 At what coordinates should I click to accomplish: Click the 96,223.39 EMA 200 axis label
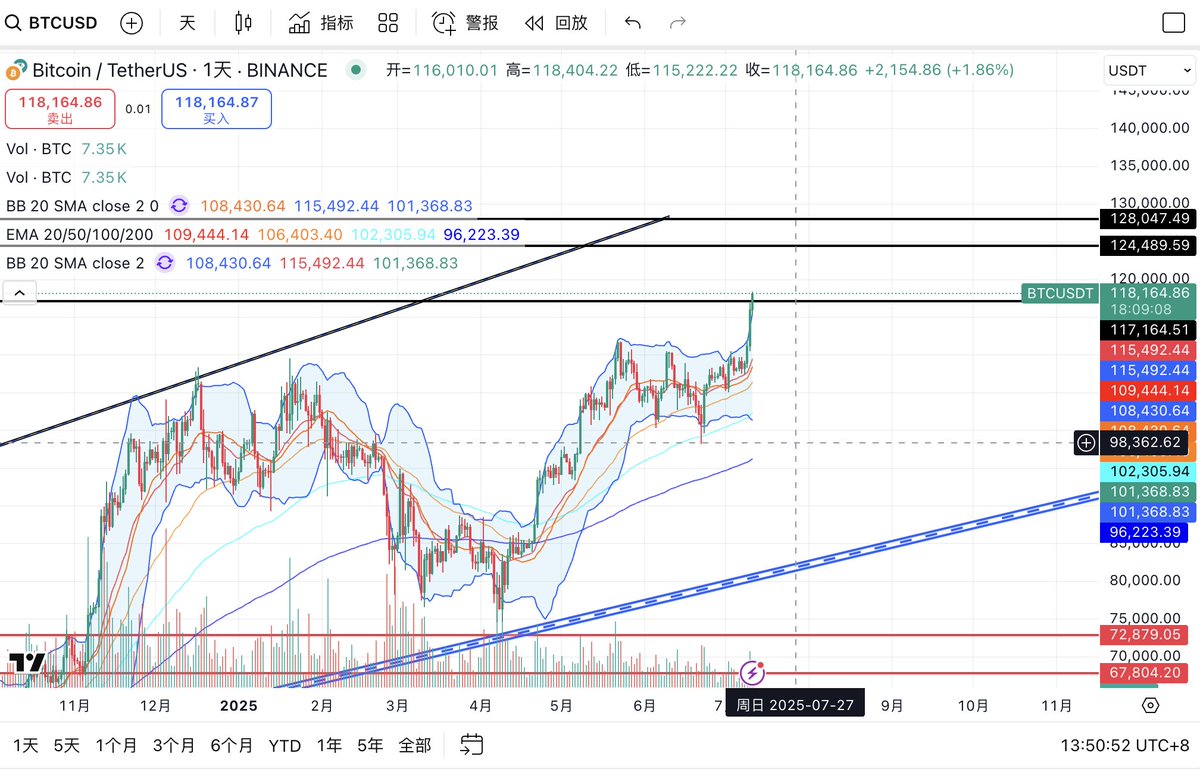coord(1146,533)
